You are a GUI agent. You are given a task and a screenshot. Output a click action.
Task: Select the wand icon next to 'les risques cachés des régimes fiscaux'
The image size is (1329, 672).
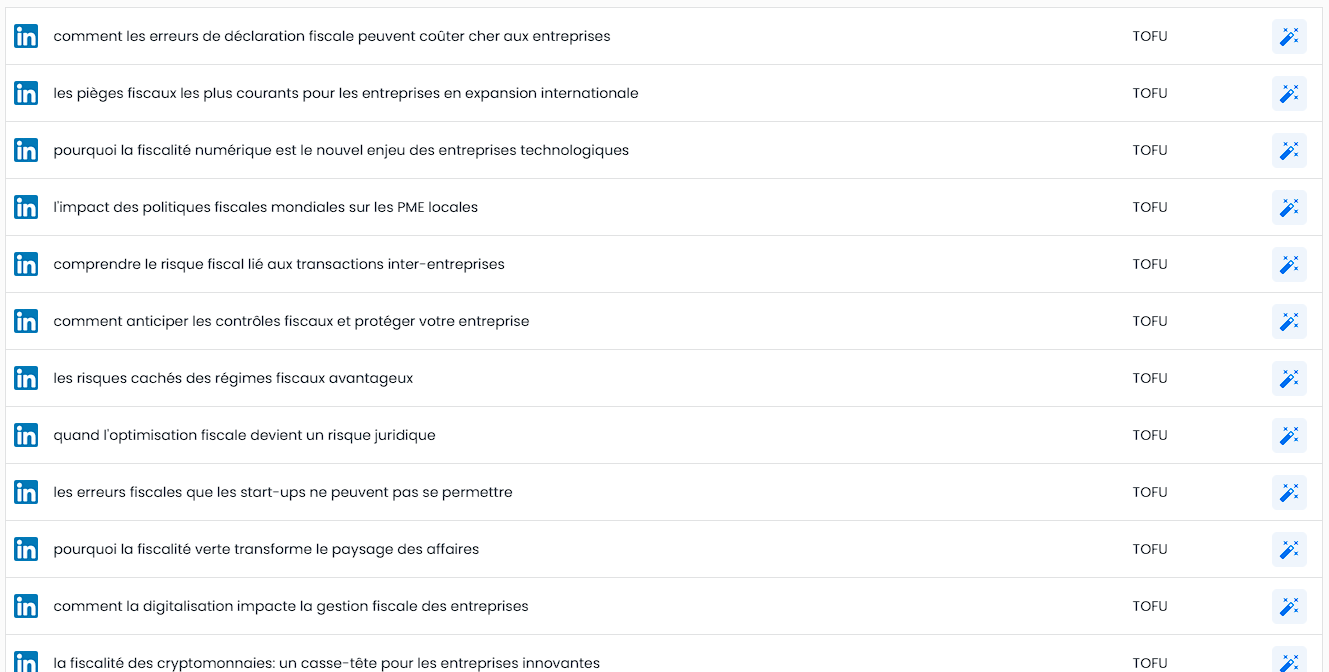pos(1289,378)
